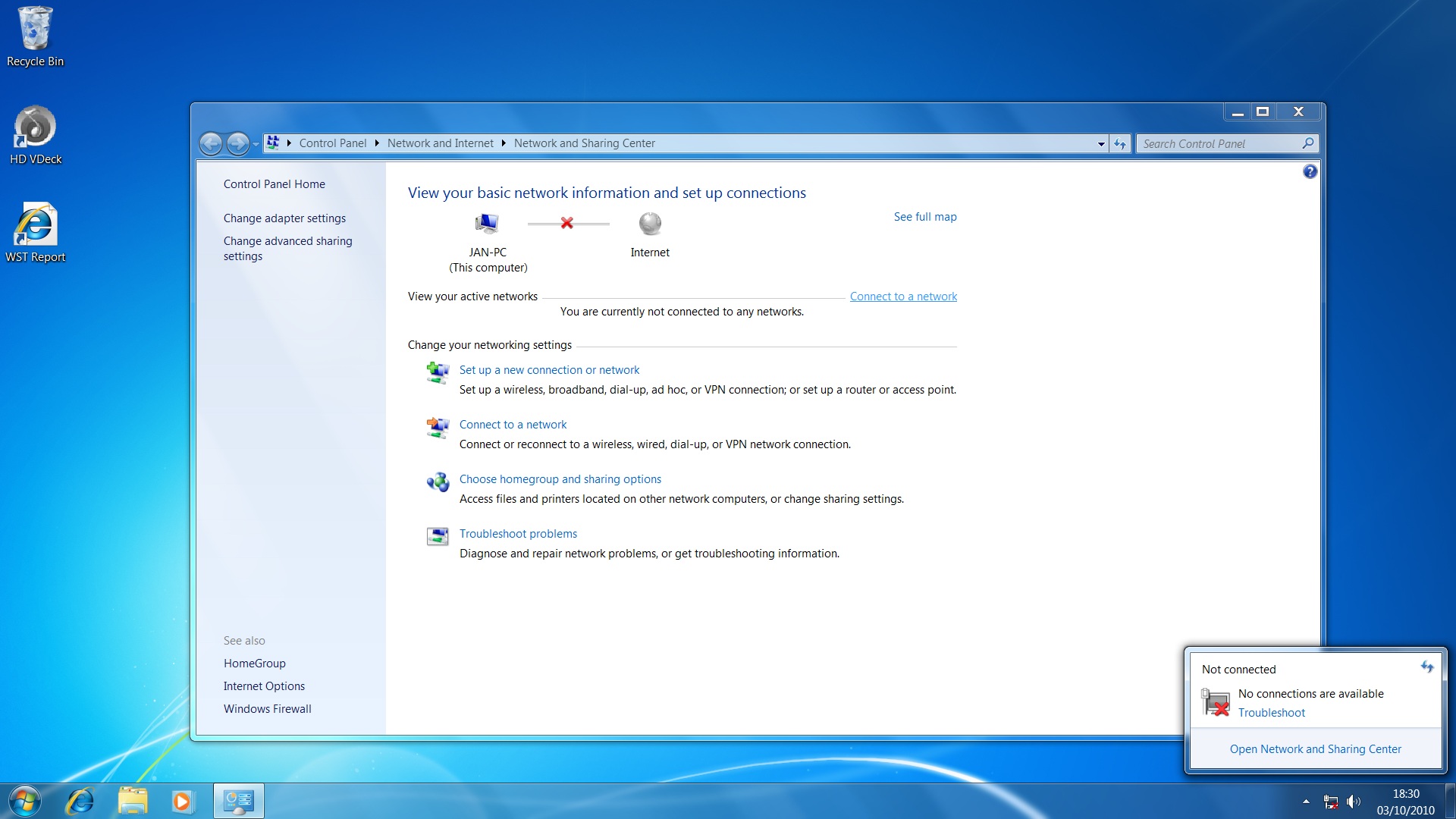Open Troubleshoot problems link
This screenshot has height=819, width=1456.
point(518,534)
